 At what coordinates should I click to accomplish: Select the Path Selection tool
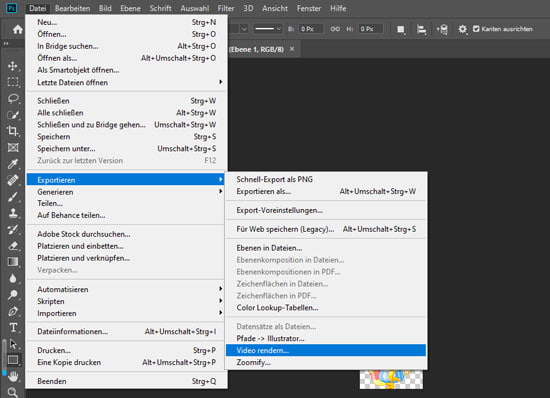13,344
